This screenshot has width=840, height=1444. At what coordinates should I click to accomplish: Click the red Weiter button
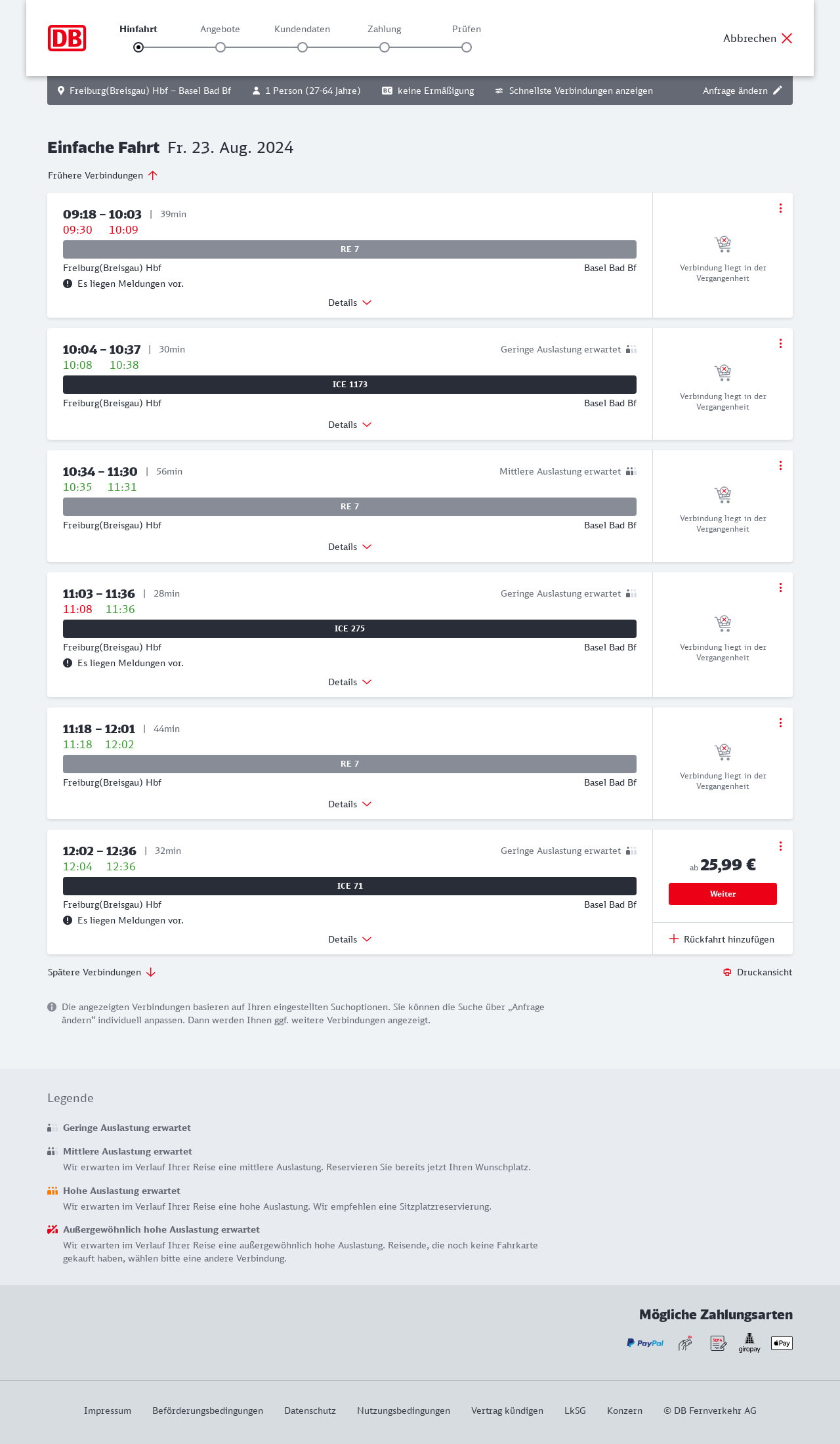[723, 894]
